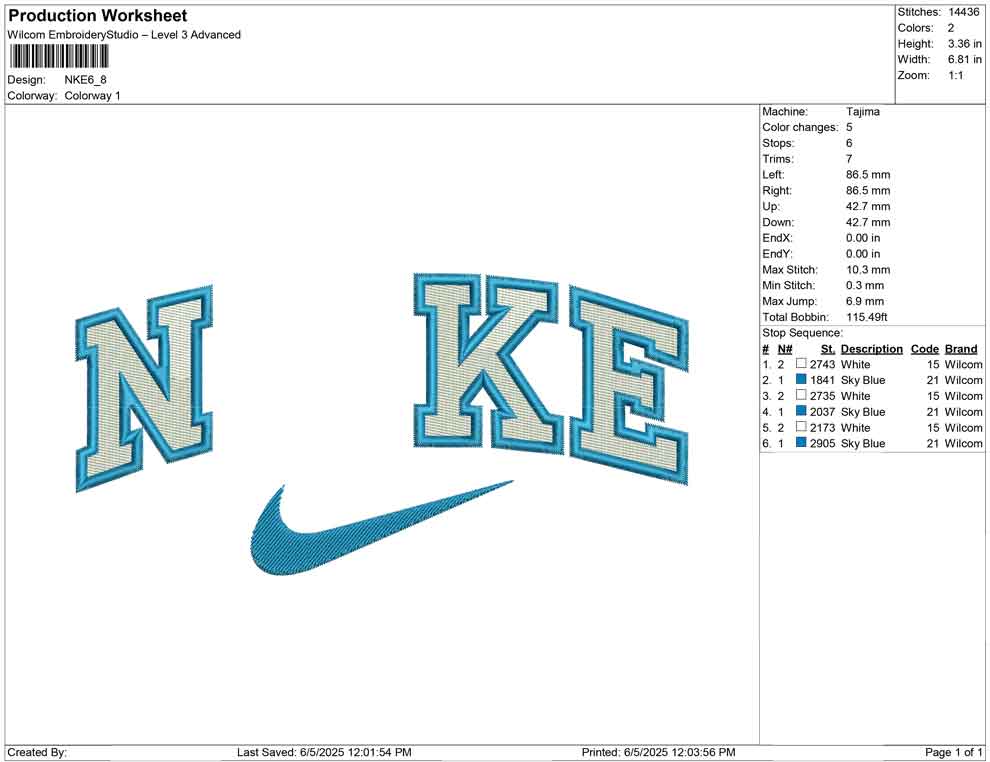Click the 'Page 1 of 1' footer text
The height and width of the screenshot is (762, 990).
pyautogui.click(x=953, y=752)
